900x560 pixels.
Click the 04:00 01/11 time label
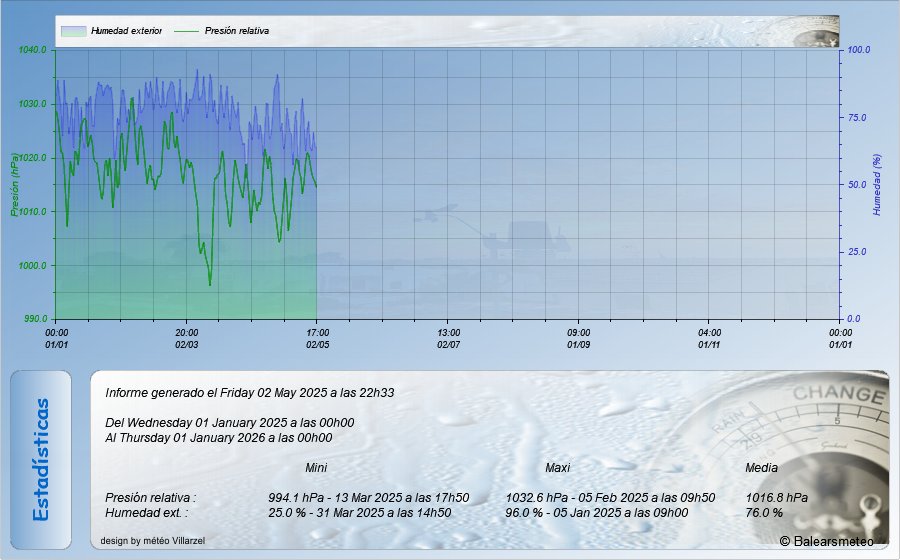(x=709, y=339)
